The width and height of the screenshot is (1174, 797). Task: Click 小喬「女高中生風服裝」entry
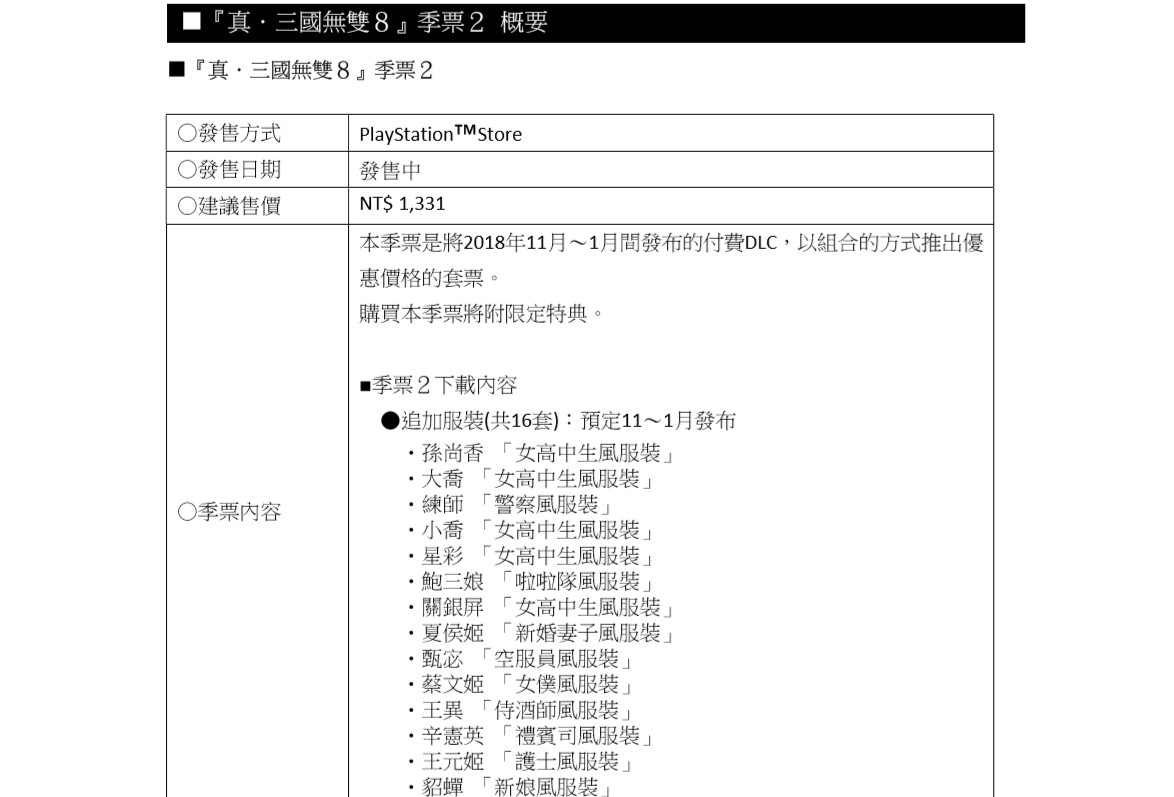pyautogui.click(x=531, y=530)
